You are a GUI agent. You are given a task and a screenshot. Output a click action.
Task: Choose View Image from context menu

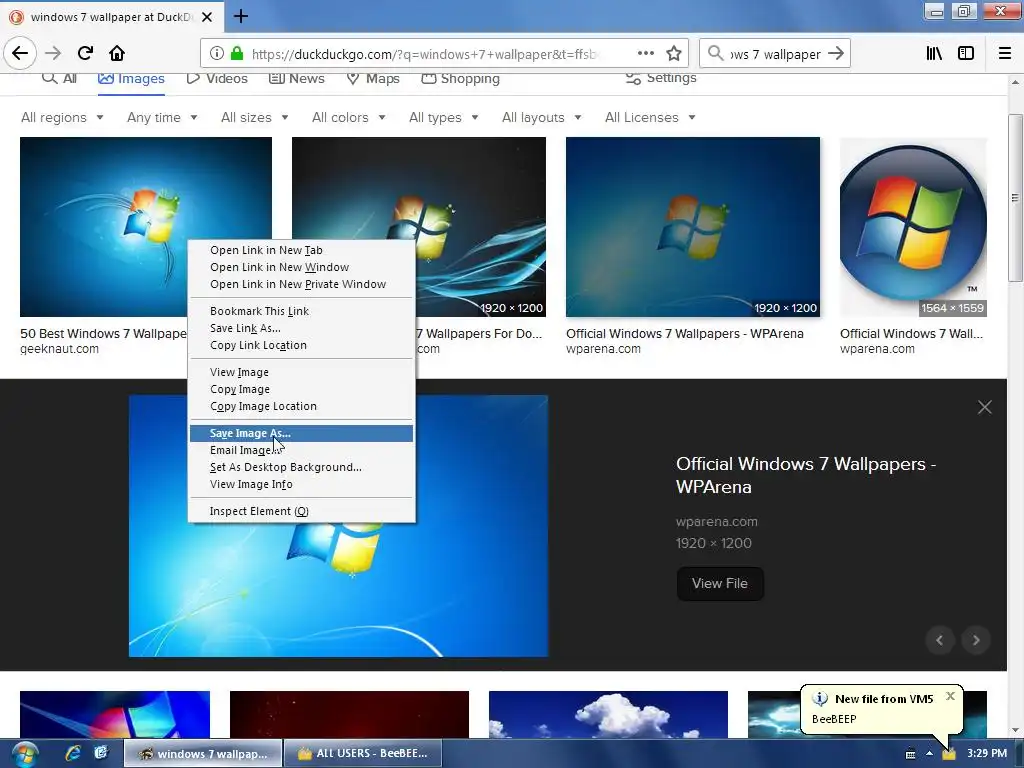click(x=301, y=372)
